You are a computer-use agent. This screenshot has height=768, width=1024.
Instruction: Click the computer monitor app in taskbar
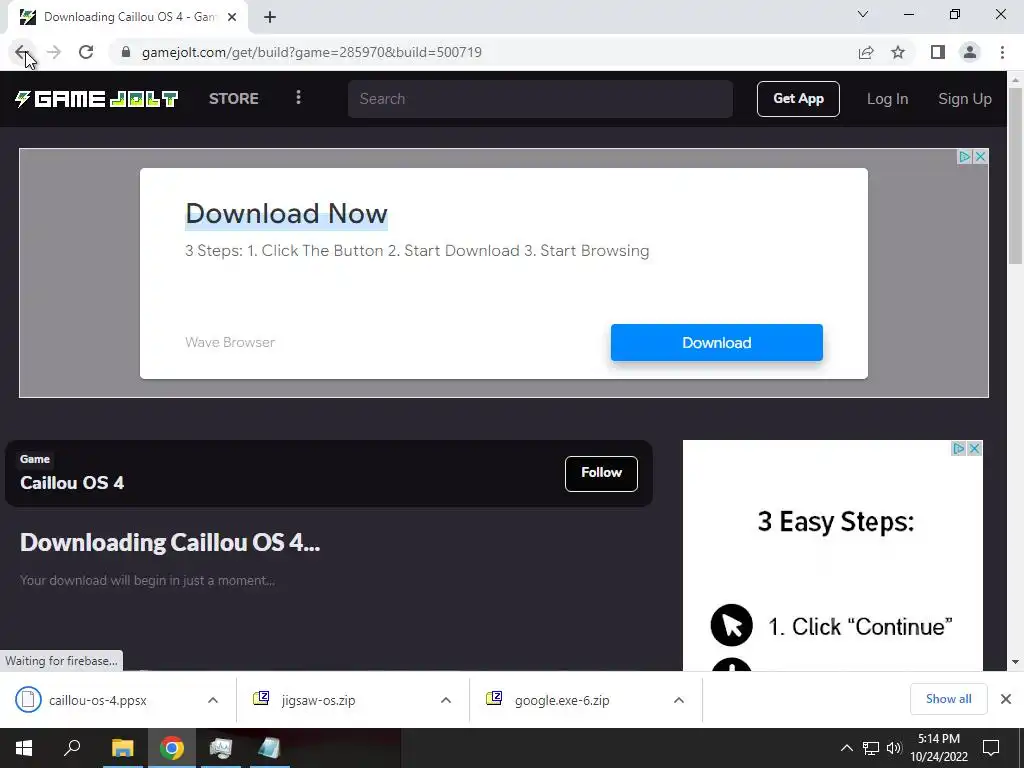pos(221,748)
